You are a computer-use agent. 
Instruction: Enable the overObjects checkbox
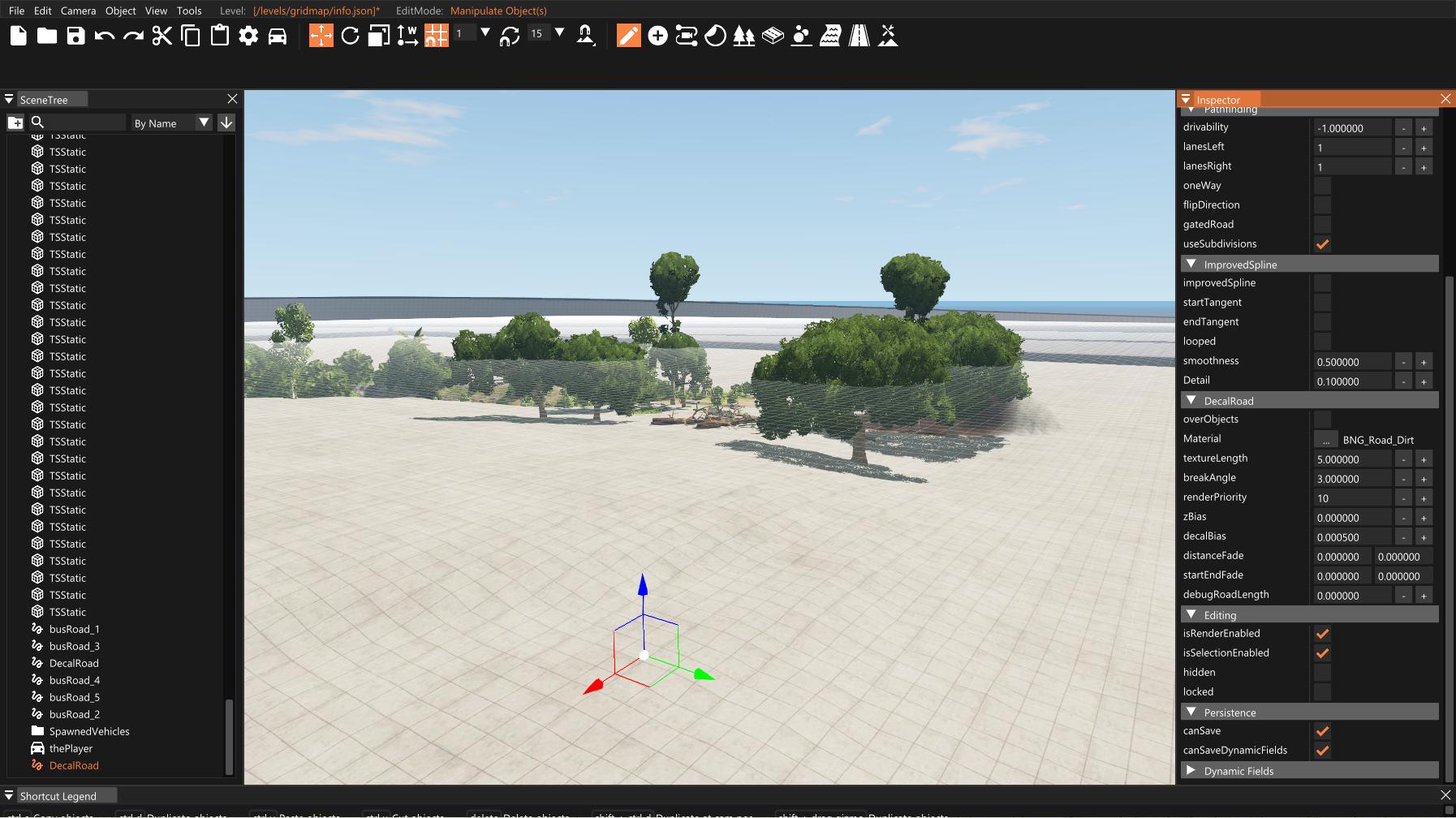point(1323,420)
